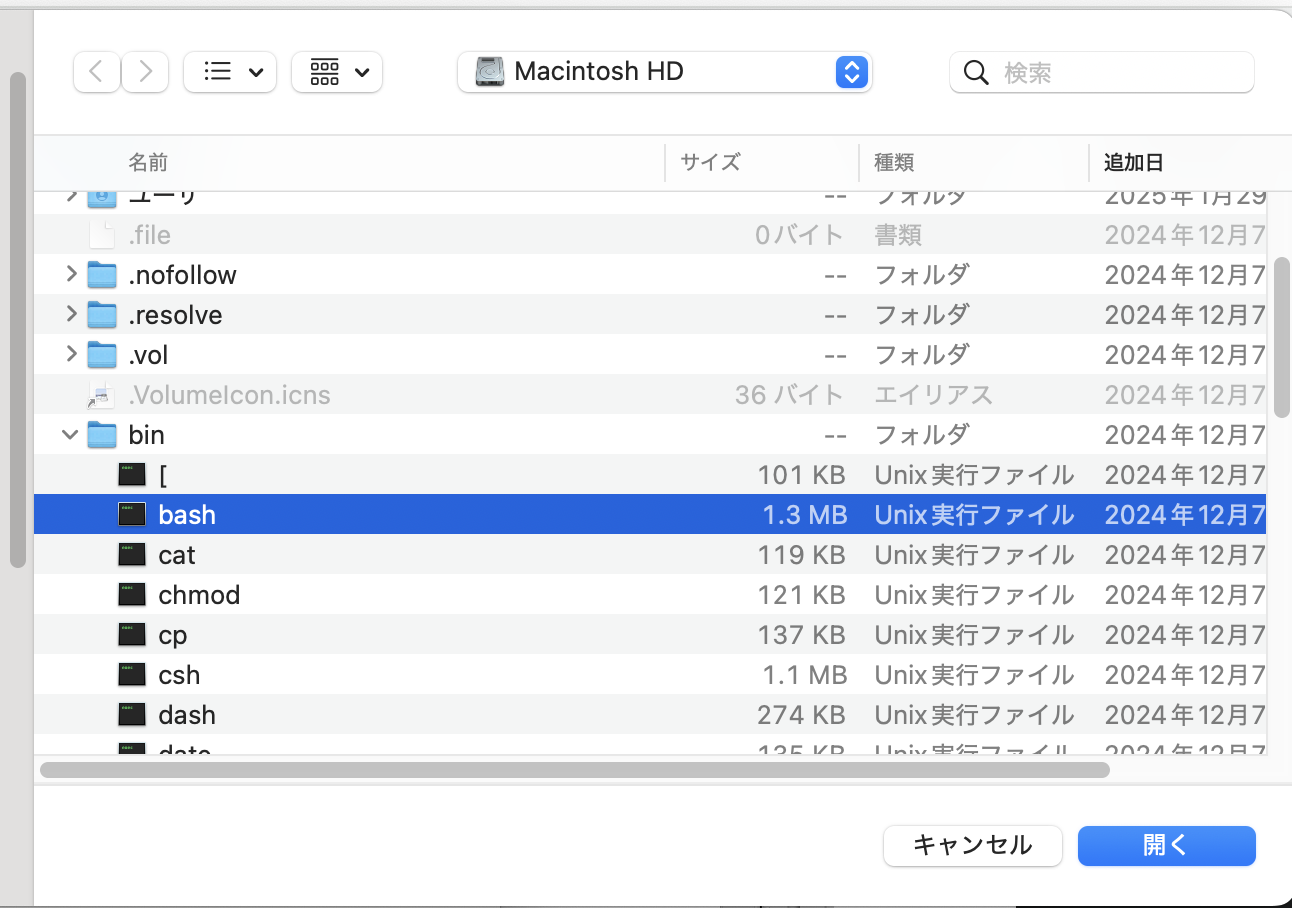Click the dash executable icon

click(132, 714)
